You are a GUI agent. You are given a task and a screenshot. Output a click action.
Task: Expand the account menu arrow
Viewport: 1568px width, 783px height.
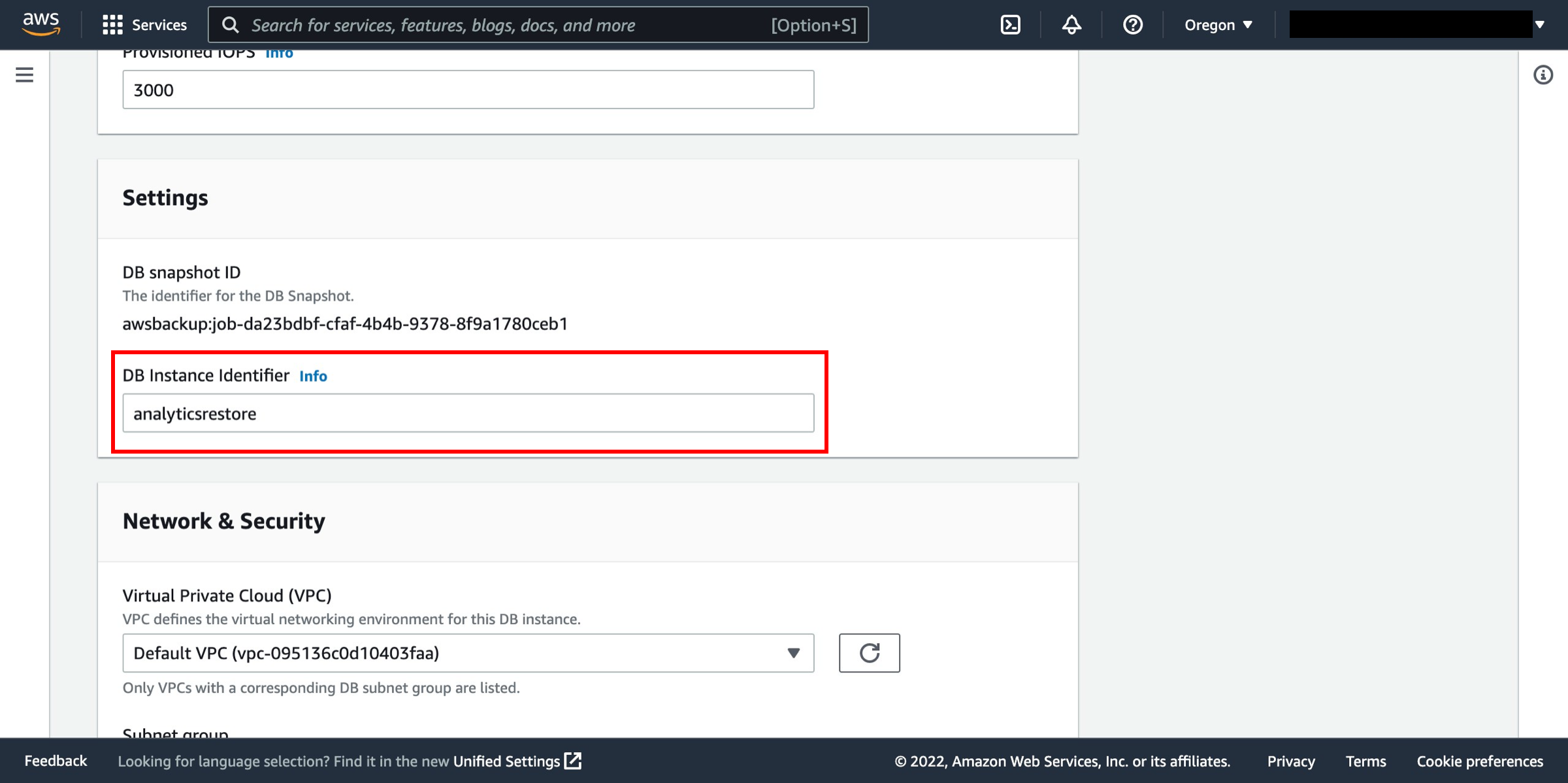pyautogui.click(x=1540, y=25)
